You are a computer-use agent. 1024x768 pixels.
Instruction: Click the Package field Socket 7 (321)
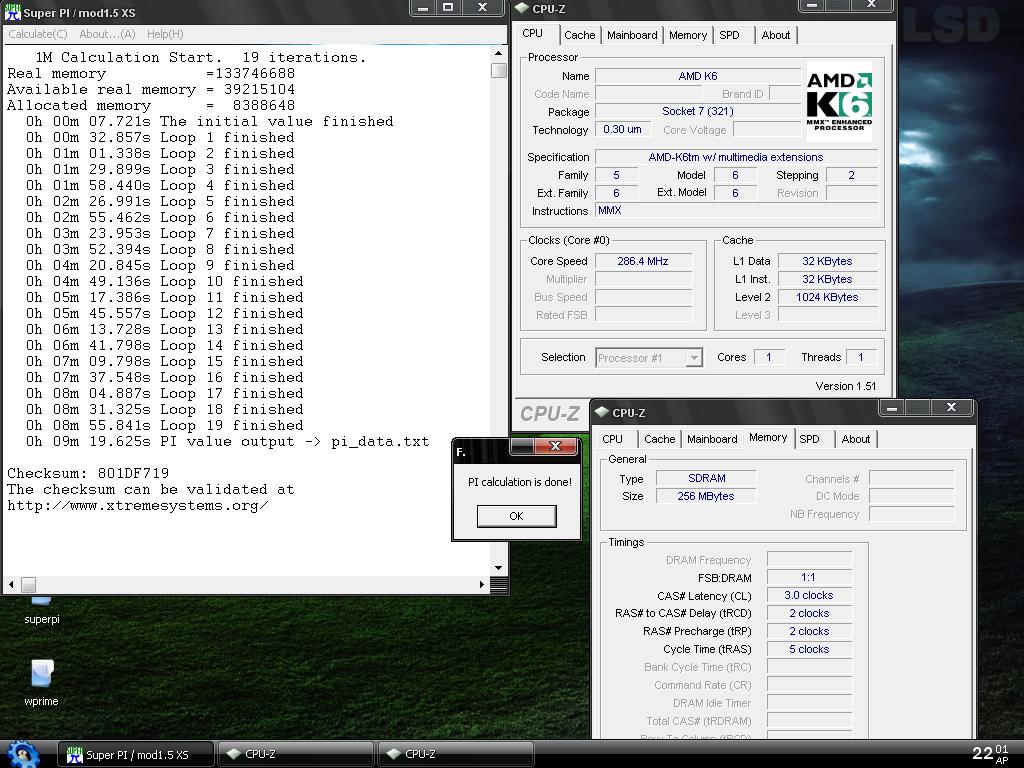(697, 111)
